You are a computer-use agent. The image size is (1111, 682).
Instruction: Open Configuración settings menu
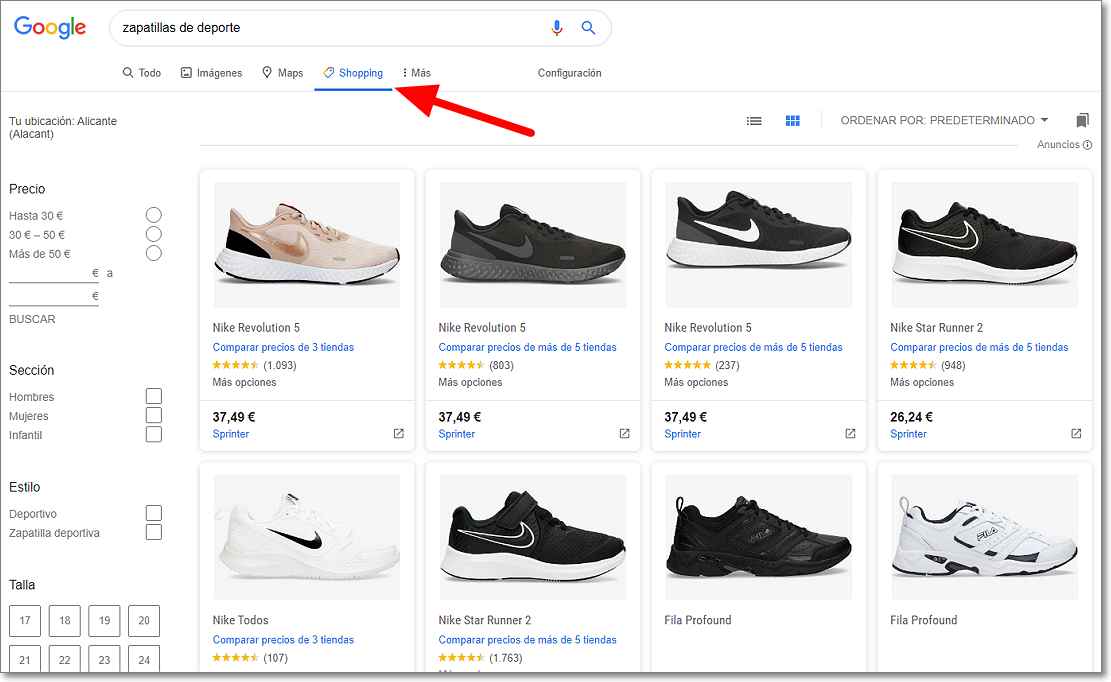pos(569,73)
